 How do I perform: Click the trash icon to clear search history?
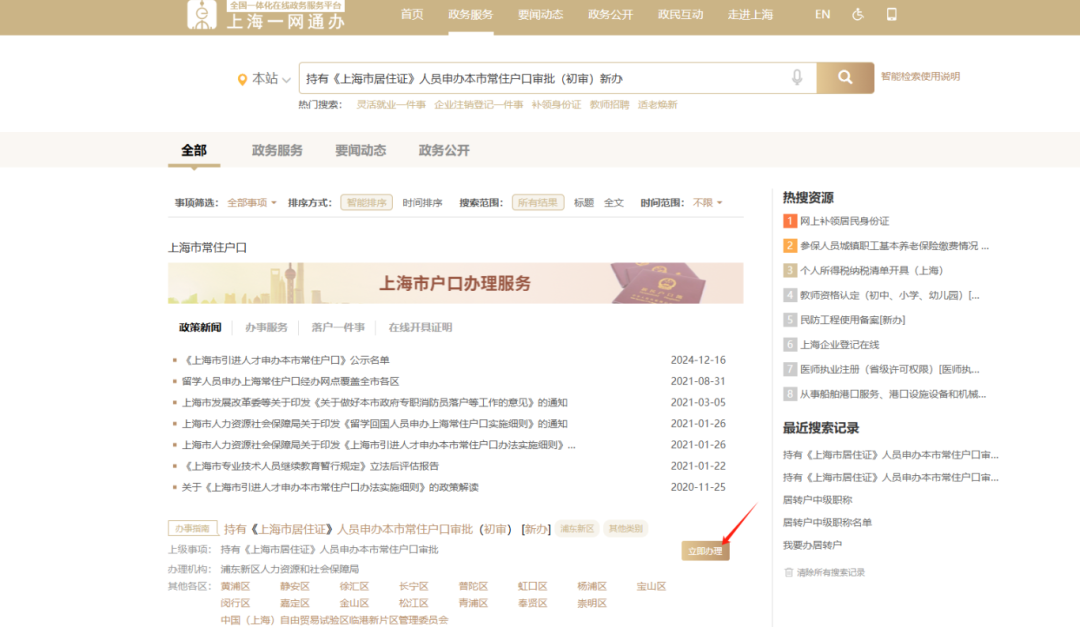(x=788, y=572)
